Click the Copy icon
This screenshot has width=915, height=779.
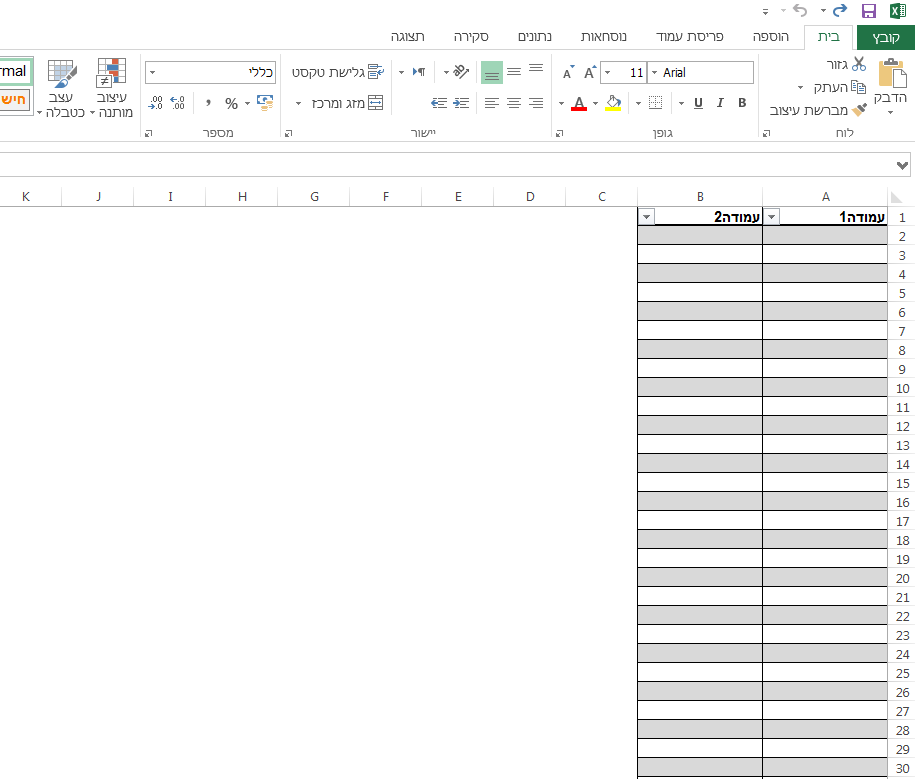pos(858,87)
